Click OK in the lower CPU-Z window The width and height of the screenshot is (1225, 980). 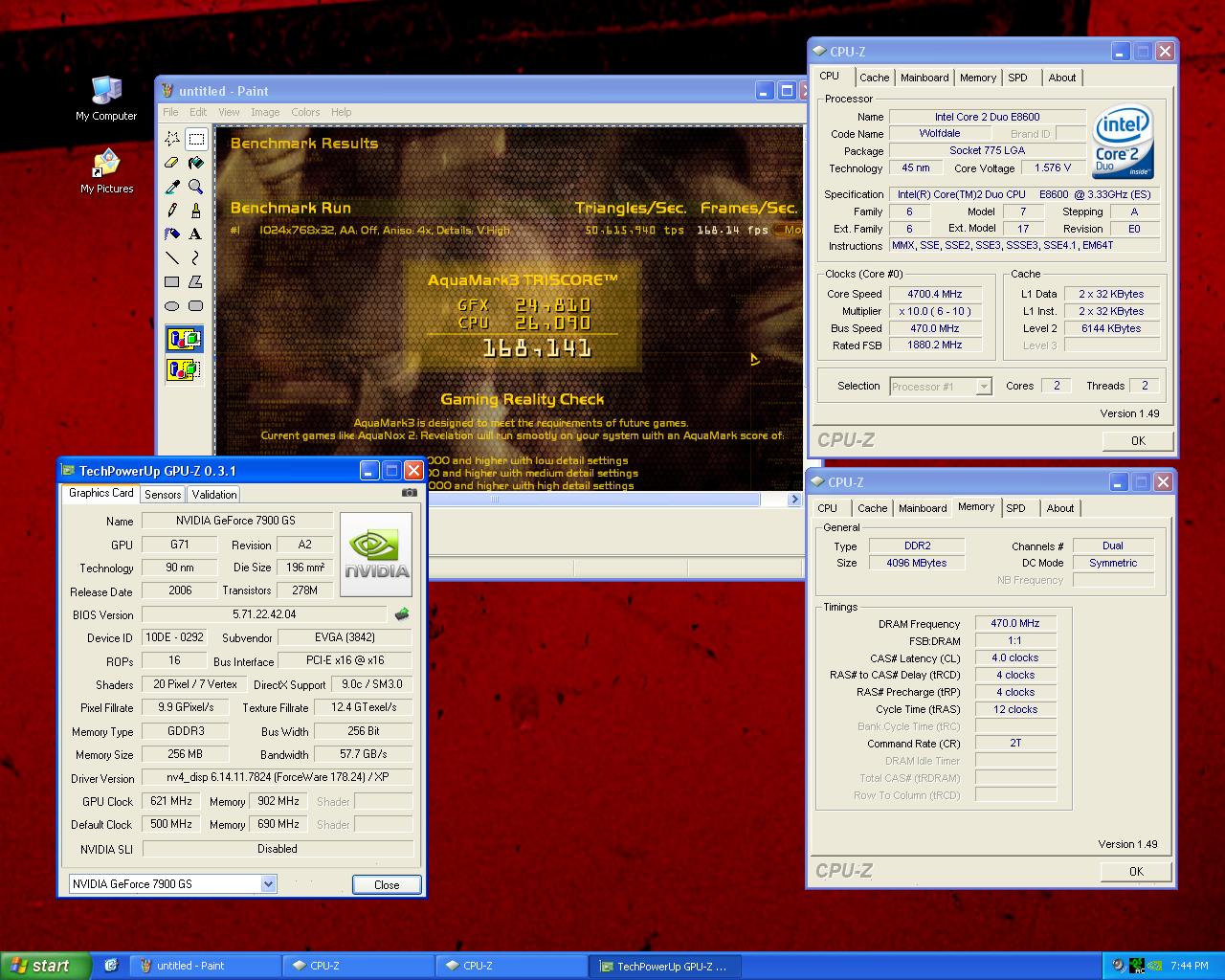1136,871
